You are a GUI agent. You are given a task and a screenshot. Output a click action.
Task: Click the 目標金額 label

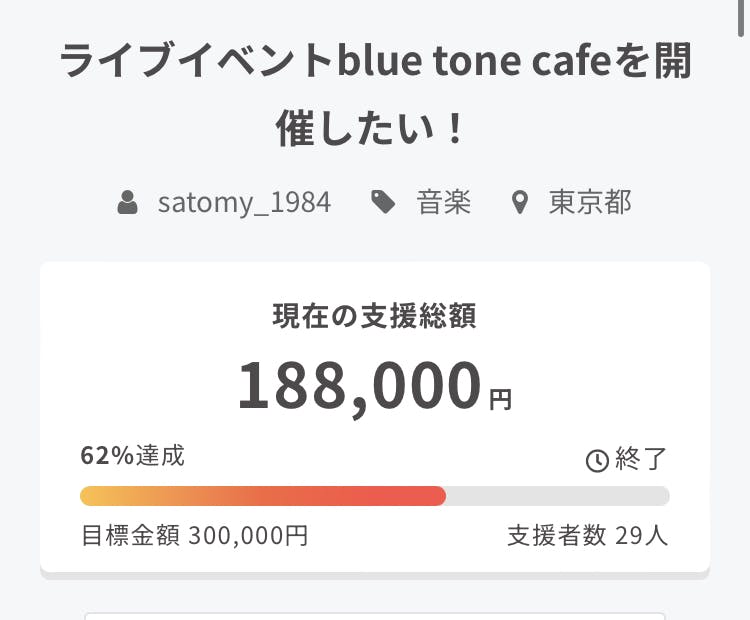(130, 535)
